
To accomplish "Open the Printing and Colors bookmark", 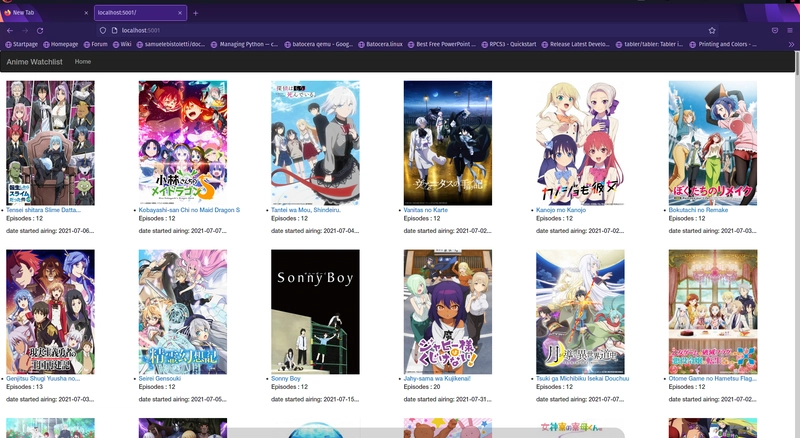I will pos(723,44).
